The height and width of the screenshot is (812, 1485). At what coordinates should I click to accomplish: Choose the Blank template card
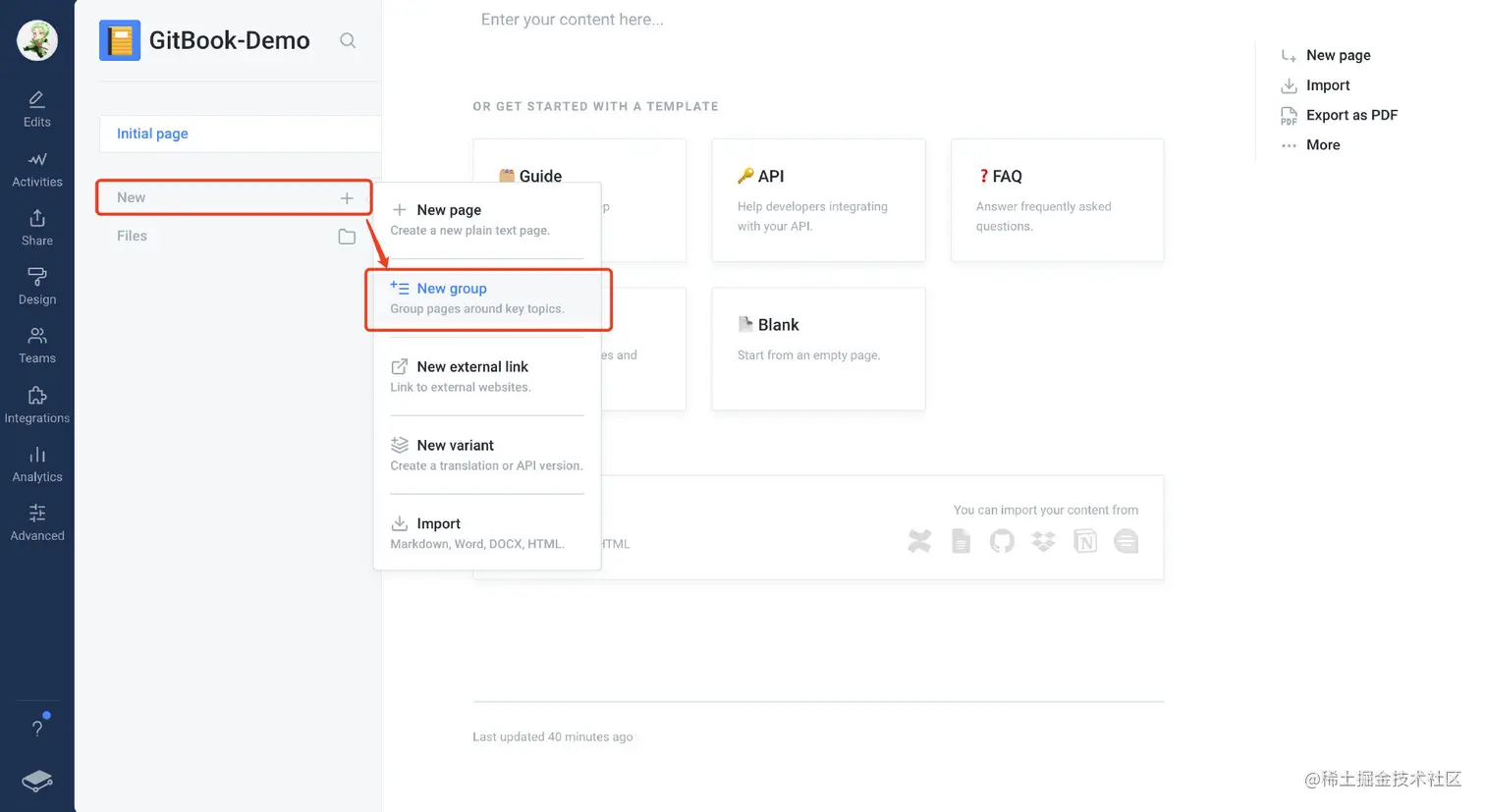[818, 349]
